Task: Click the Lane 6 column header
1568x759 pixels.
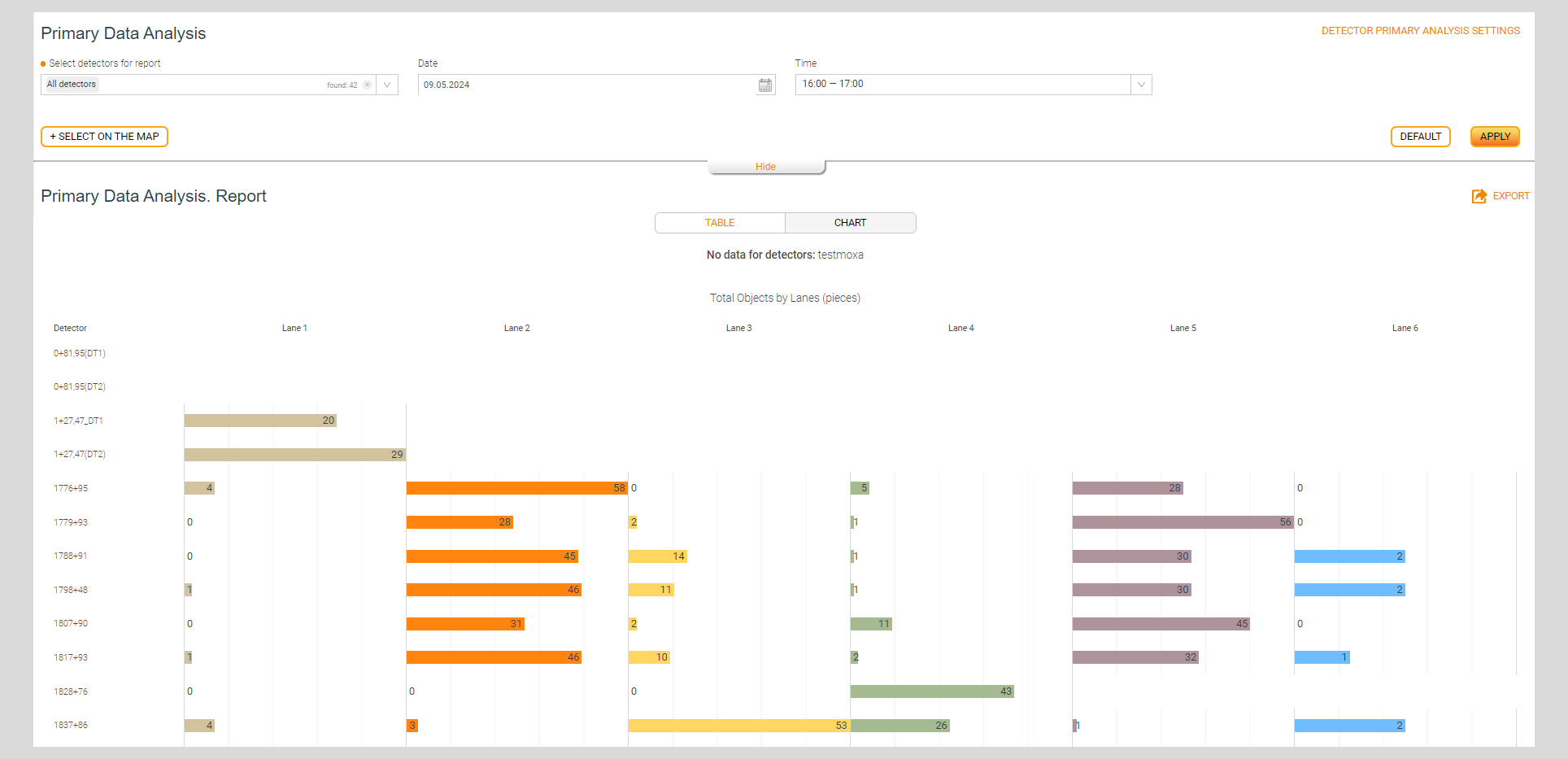Action: click(1405, 328)
